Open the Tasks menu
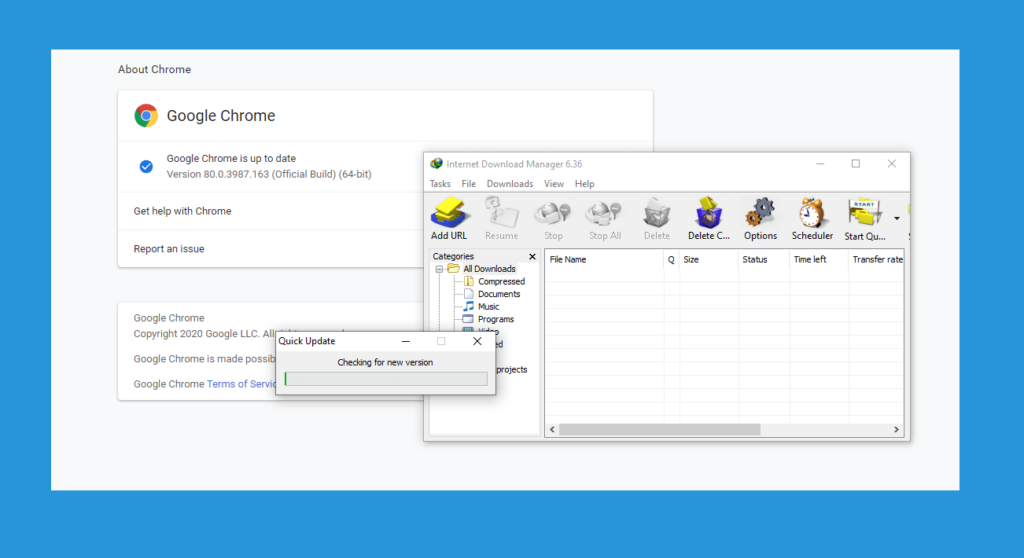 pos(440,184)
